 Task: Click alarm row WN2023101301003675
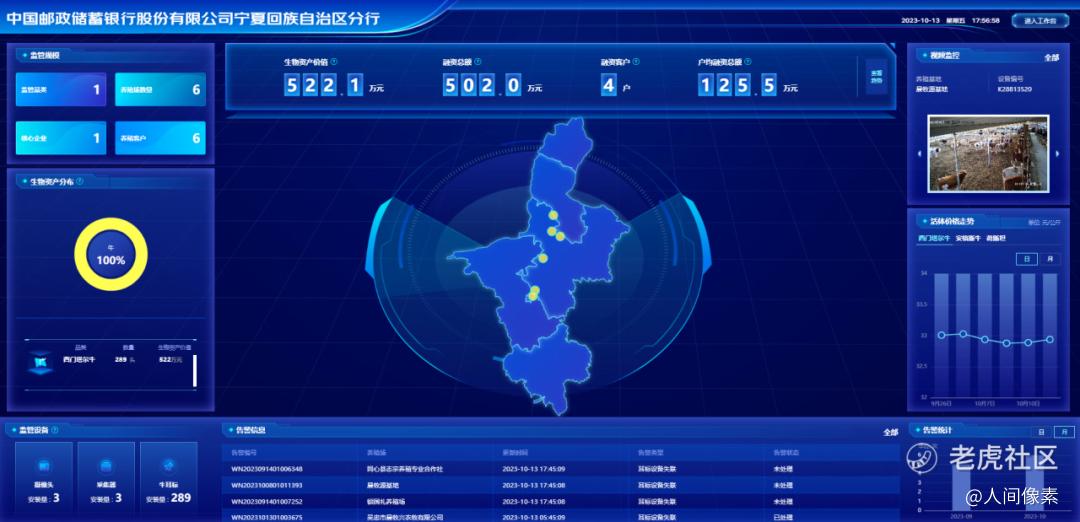pyautogui.click(x=563, y=516)
